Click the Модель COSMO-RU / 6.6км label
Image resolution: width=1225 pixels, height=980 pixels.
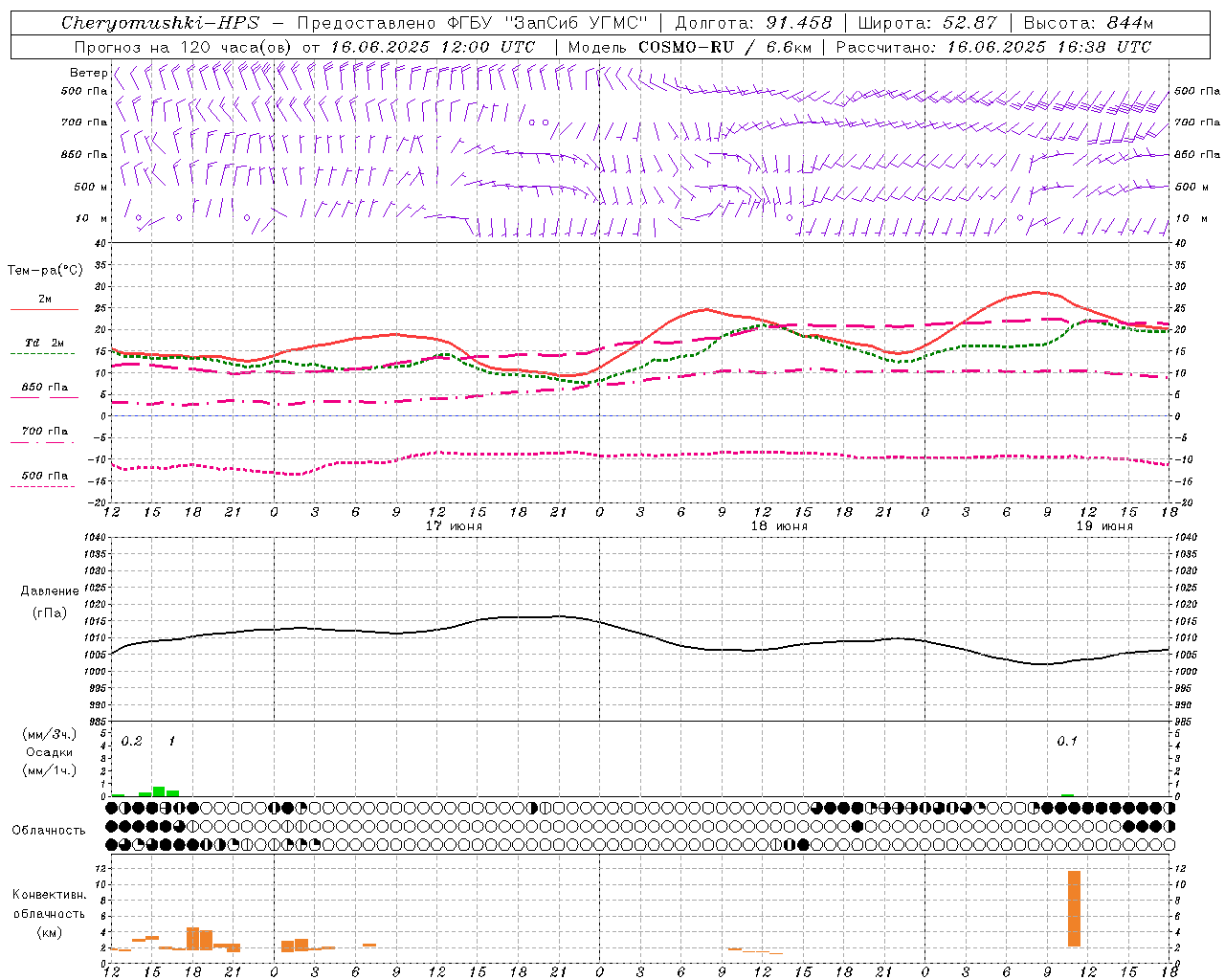tap(690, 47)
